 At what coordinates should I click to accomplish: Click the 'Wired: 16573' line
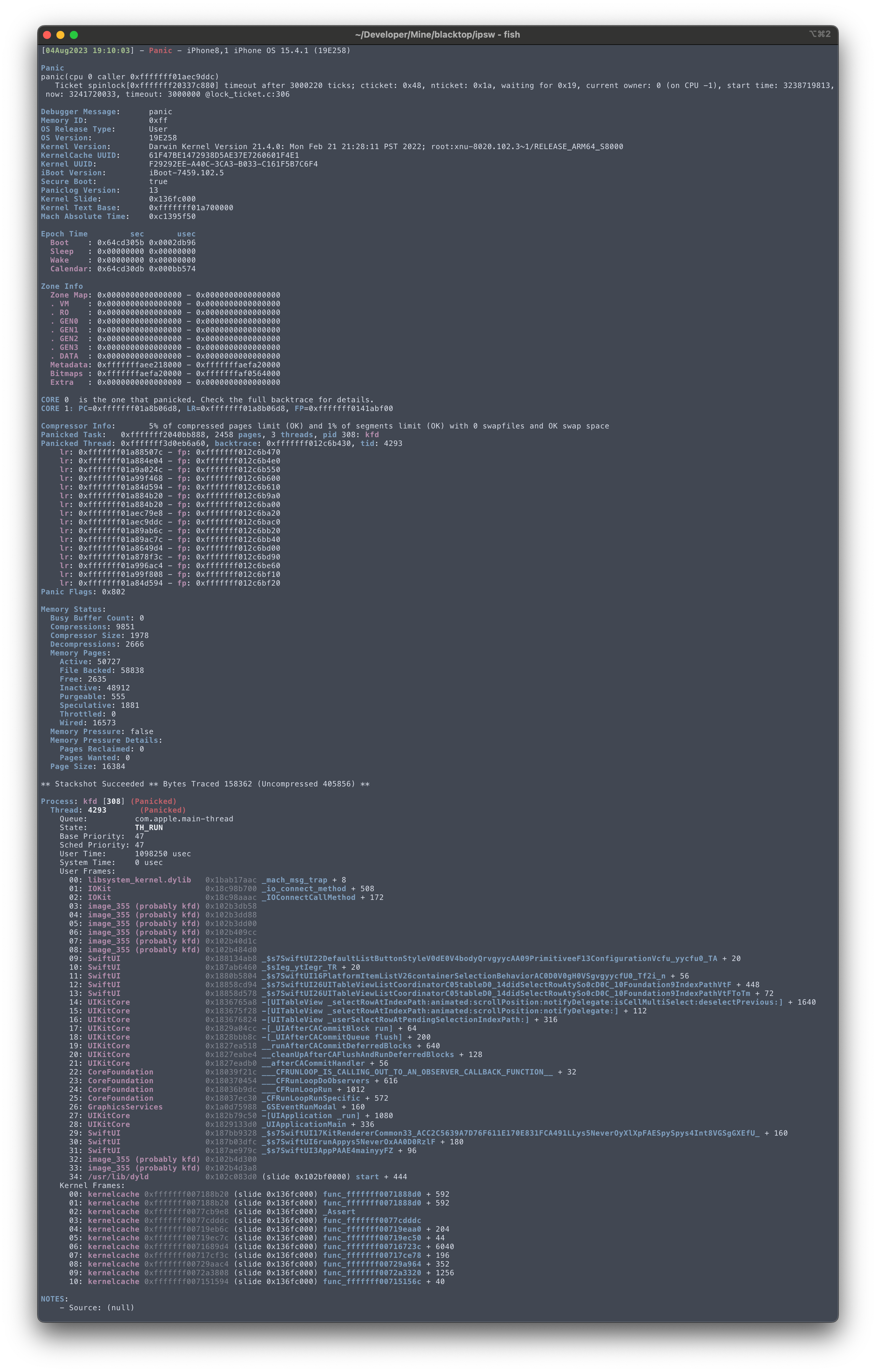88,723
